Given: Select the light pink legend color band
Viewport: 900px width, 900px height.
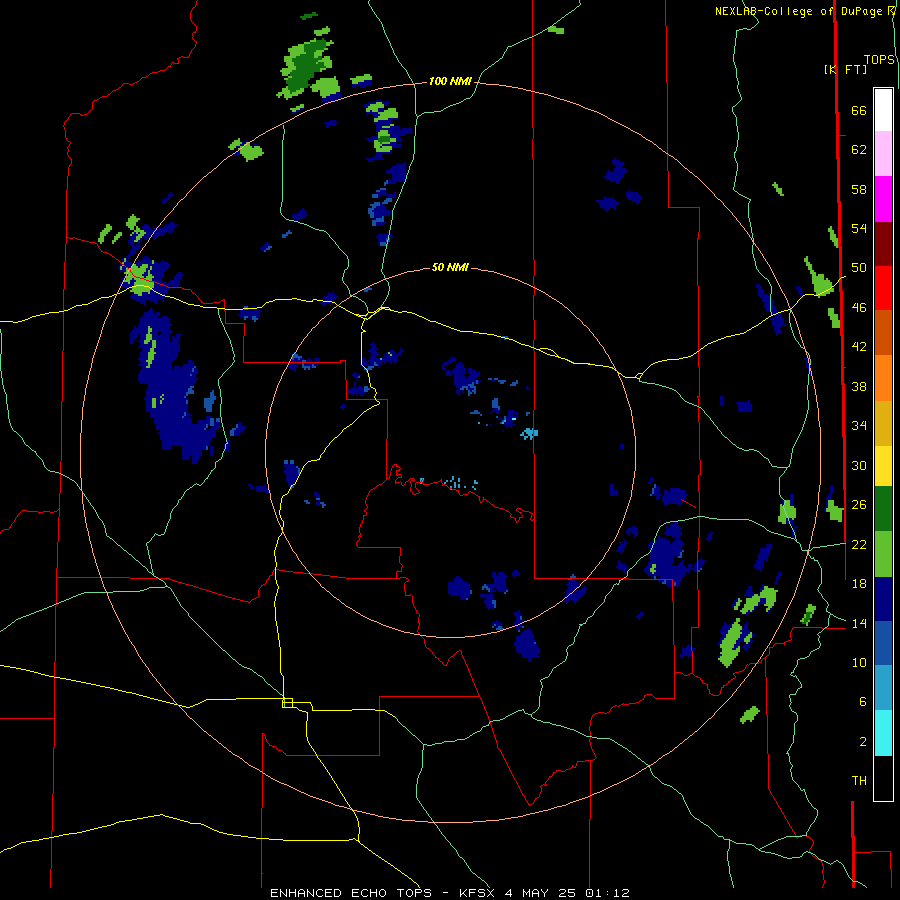Looking at the screenshot, I should (883, 154).
